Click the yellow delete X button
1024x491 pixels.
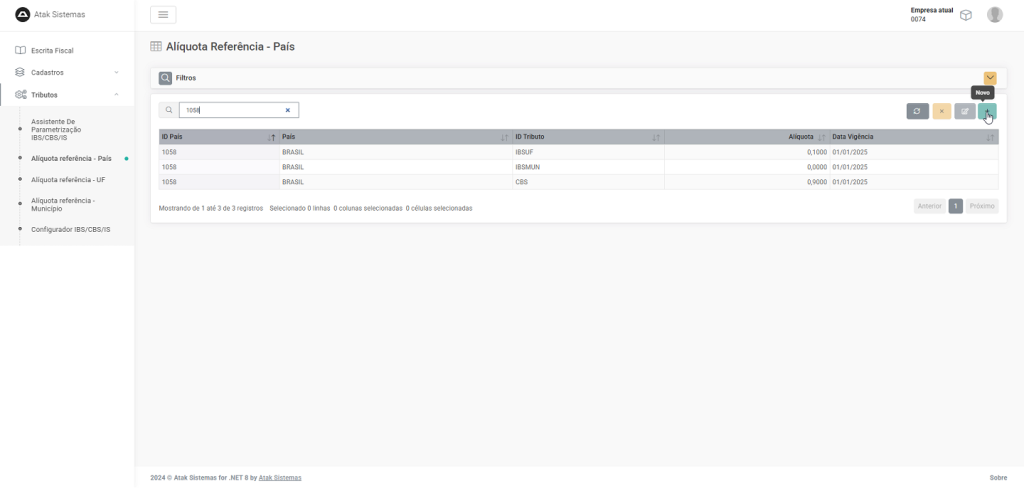941,111
